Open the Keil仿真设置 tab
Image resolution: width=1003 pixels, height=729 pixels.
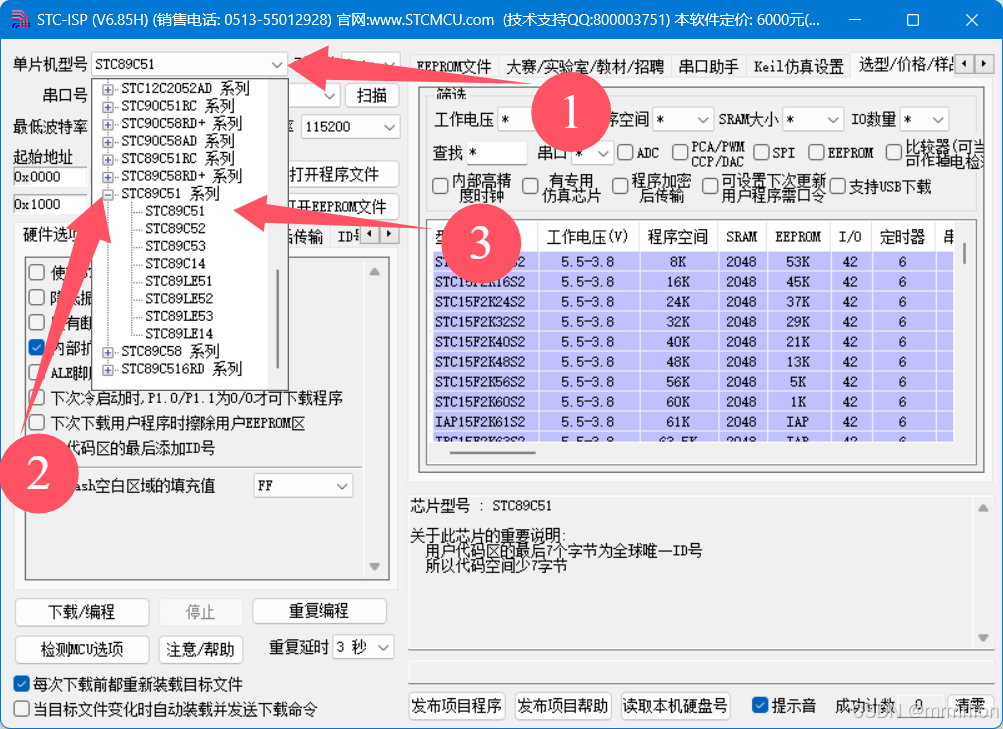click(x=798, y=67)
